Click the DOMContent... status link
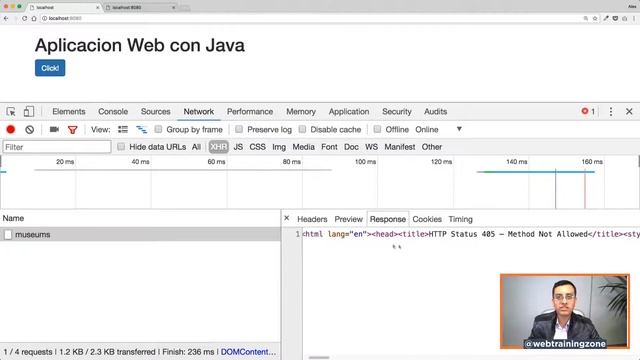Image resolution: width=640 pixels, height=360 pixels. click(249, 352)
